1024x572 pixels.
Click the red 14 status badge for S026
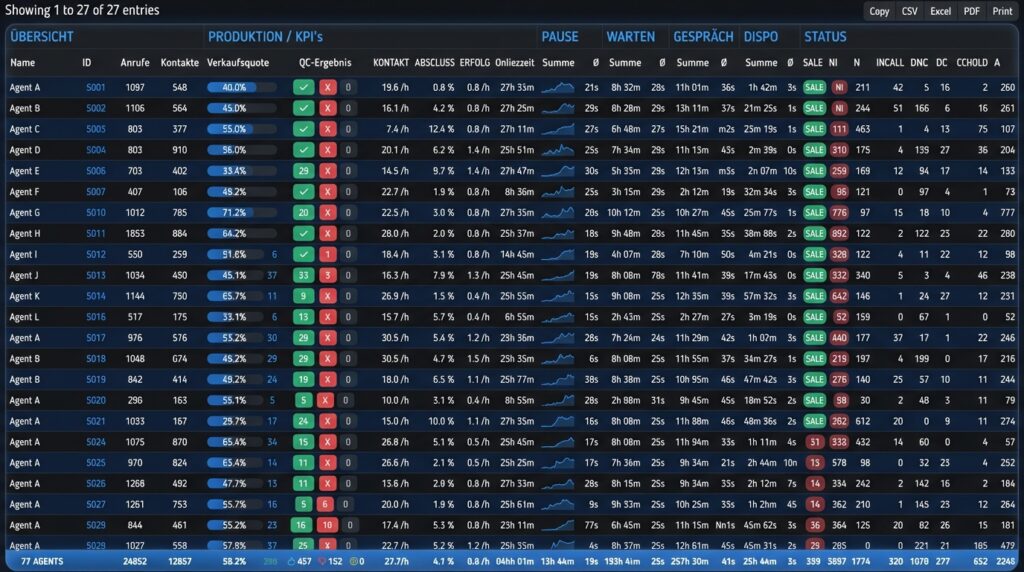(814, 483)
